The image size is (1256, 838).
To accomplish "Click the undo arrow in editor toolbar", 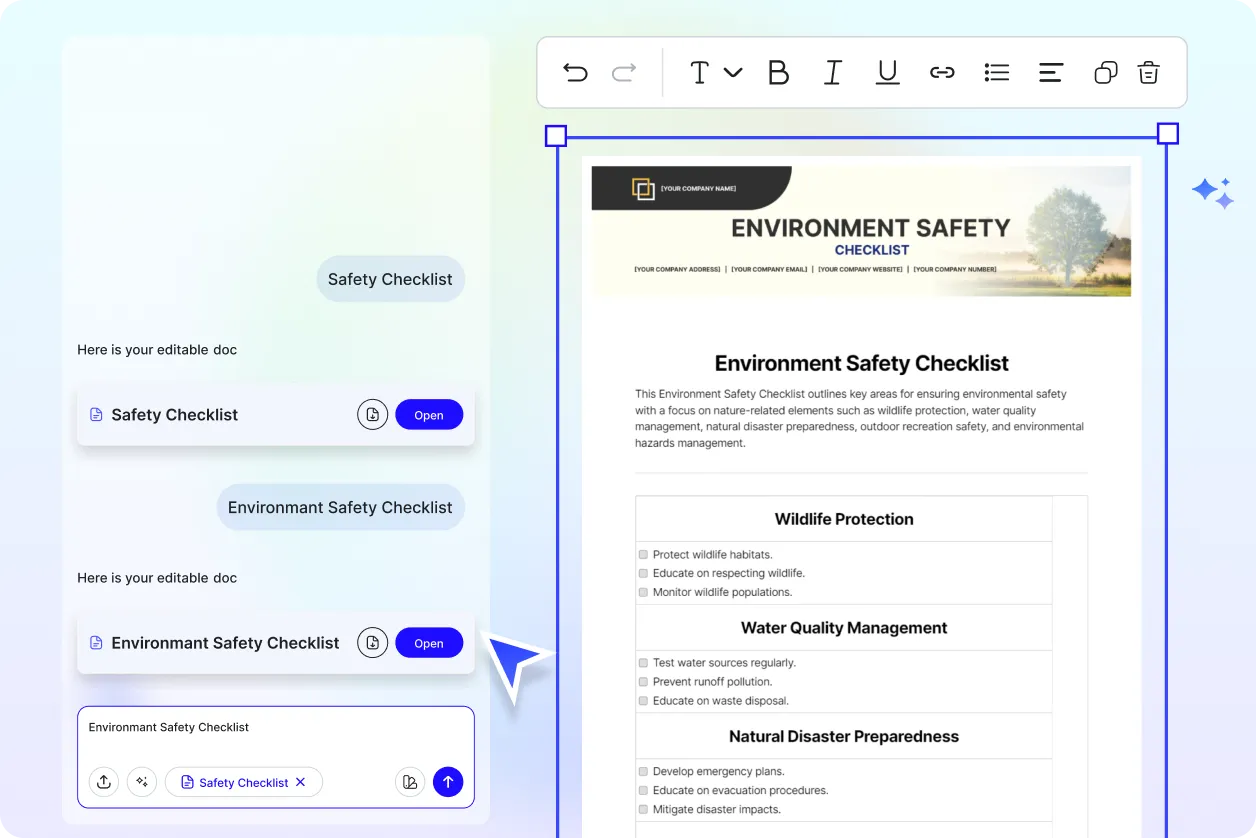I will point(575,72).
